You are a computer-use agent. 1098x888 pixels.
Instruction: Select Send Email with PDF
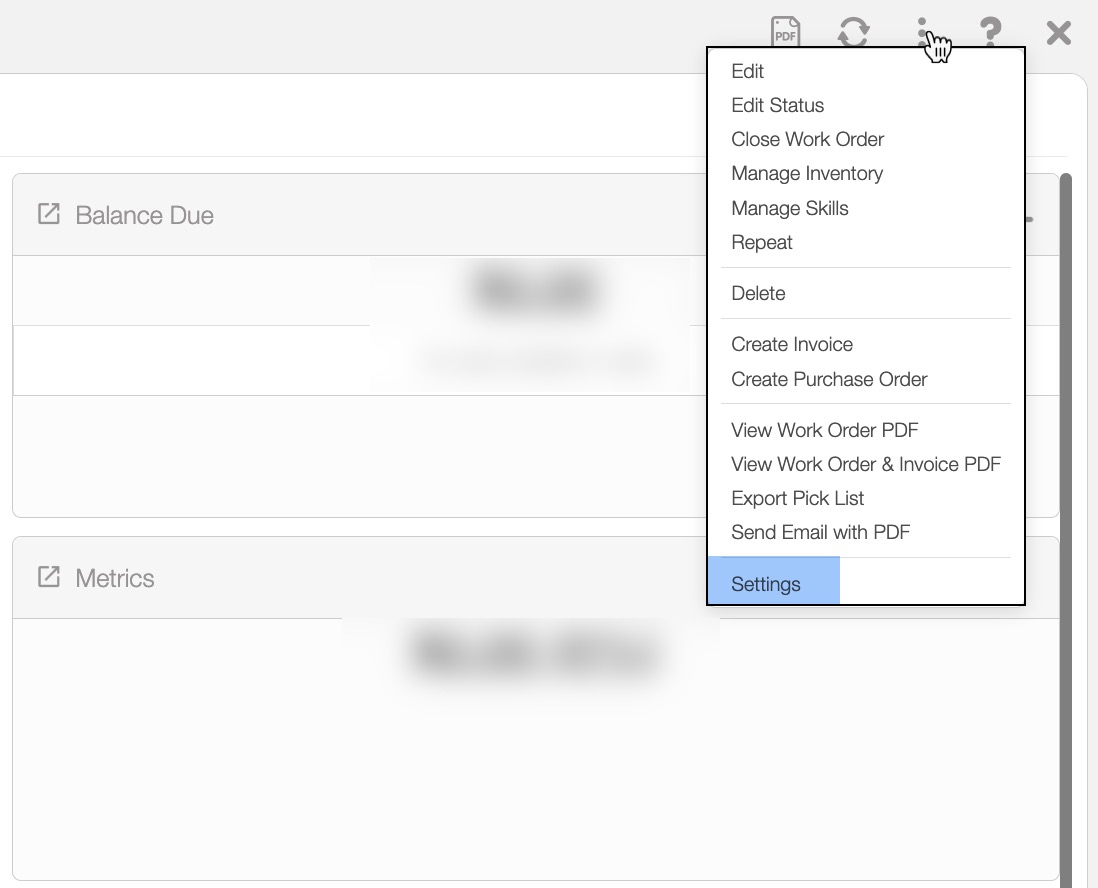point(820,532)
